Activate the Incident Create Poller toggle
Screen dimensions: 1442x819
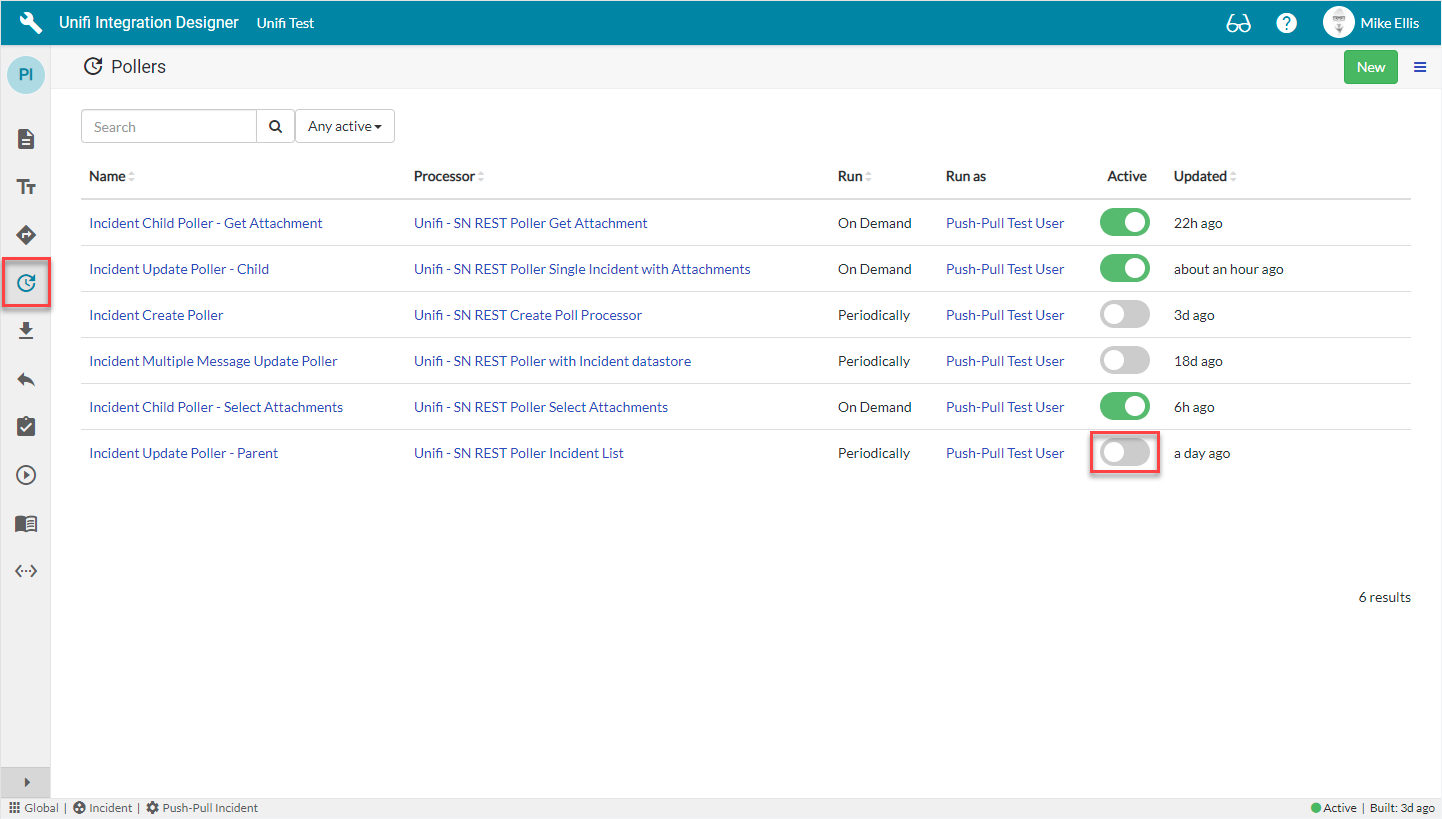(x=1125, y=315)
